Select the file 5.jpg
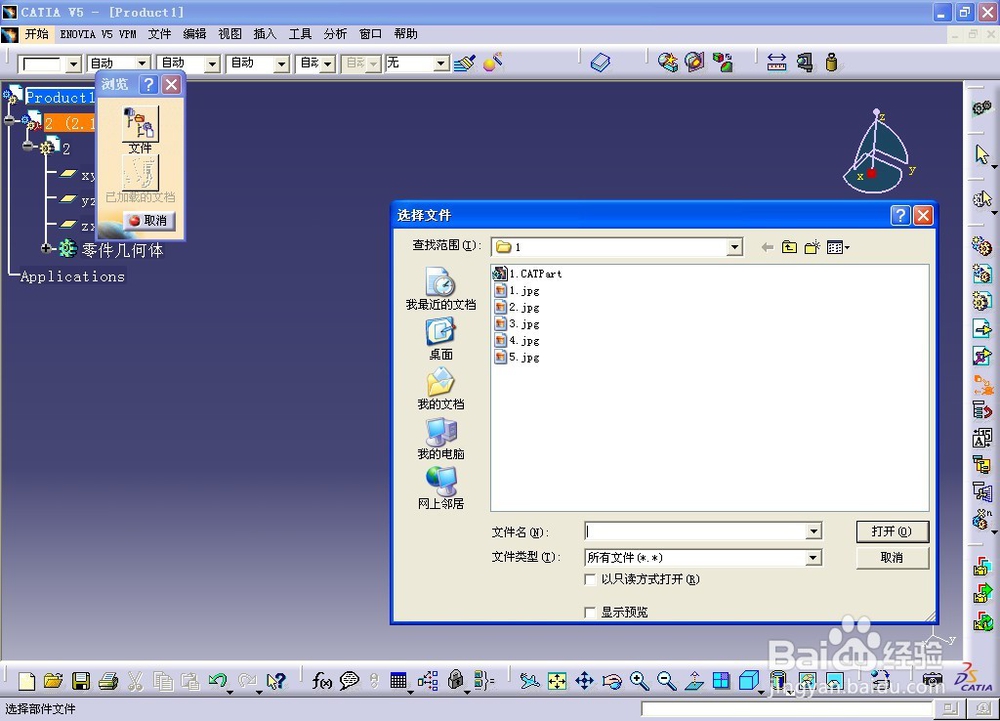The height and width of the screenshot is (721, 1000). pos(517,358)
